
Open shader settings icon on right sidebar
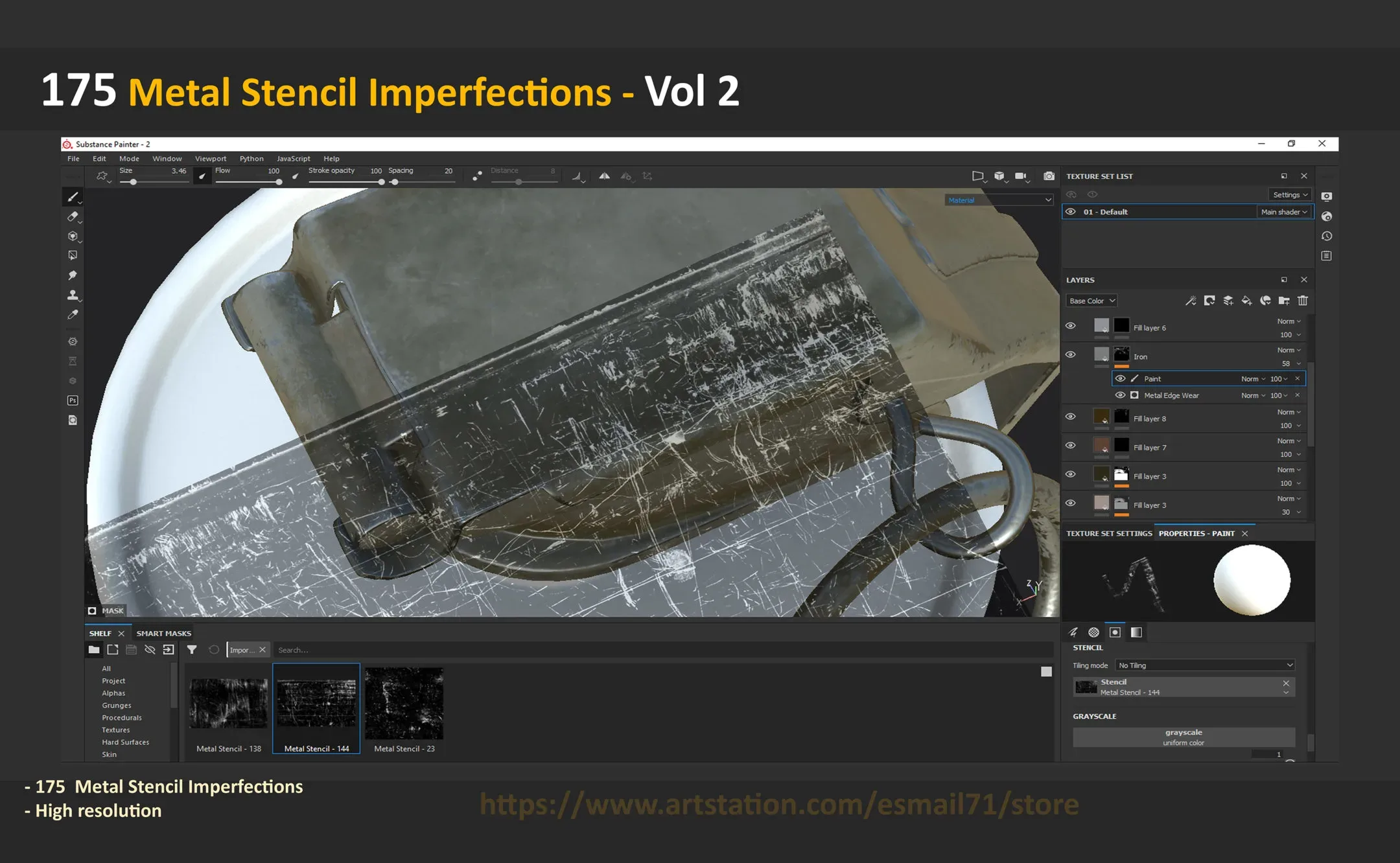[x=1327, y=216]
